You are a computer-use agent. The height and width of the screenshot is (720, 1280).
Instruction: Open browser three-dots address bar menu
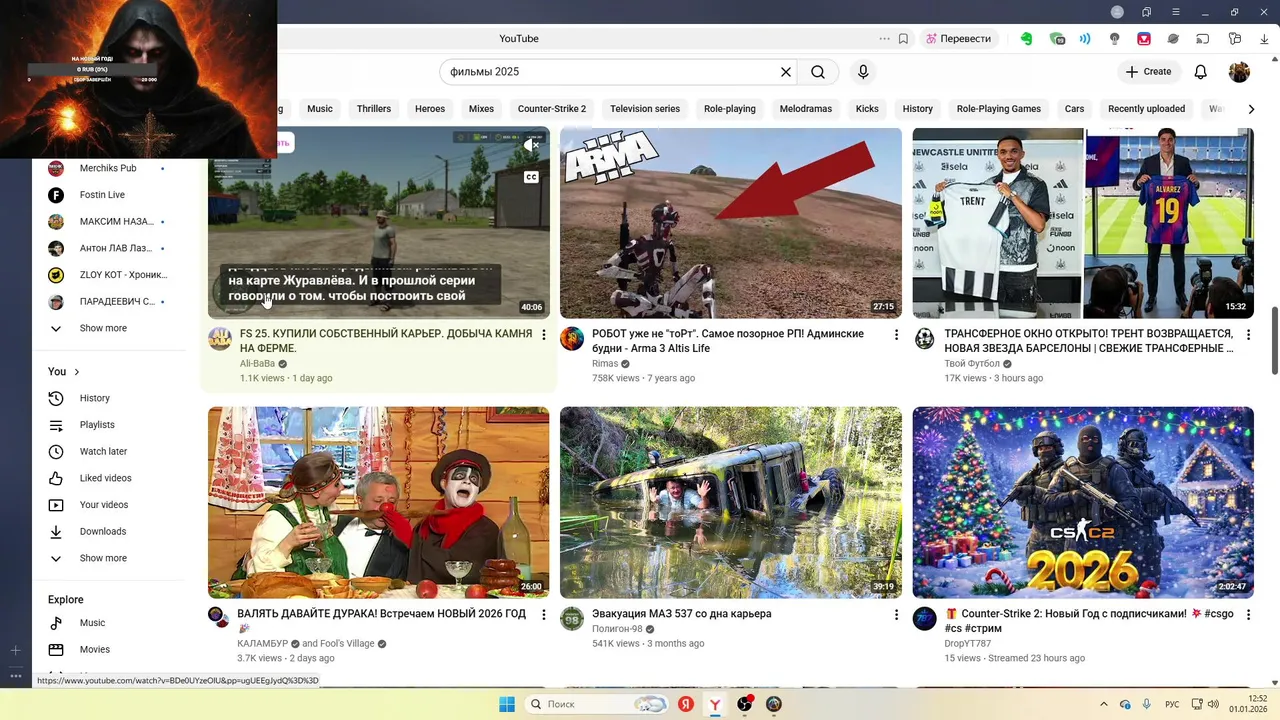[x=884, y=39]
